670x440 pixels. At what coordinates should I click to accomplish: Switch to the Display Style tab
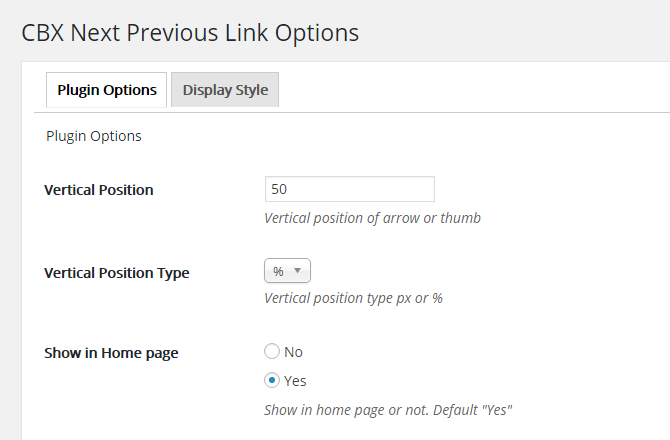pyautogui.click(x=225, y=90)
